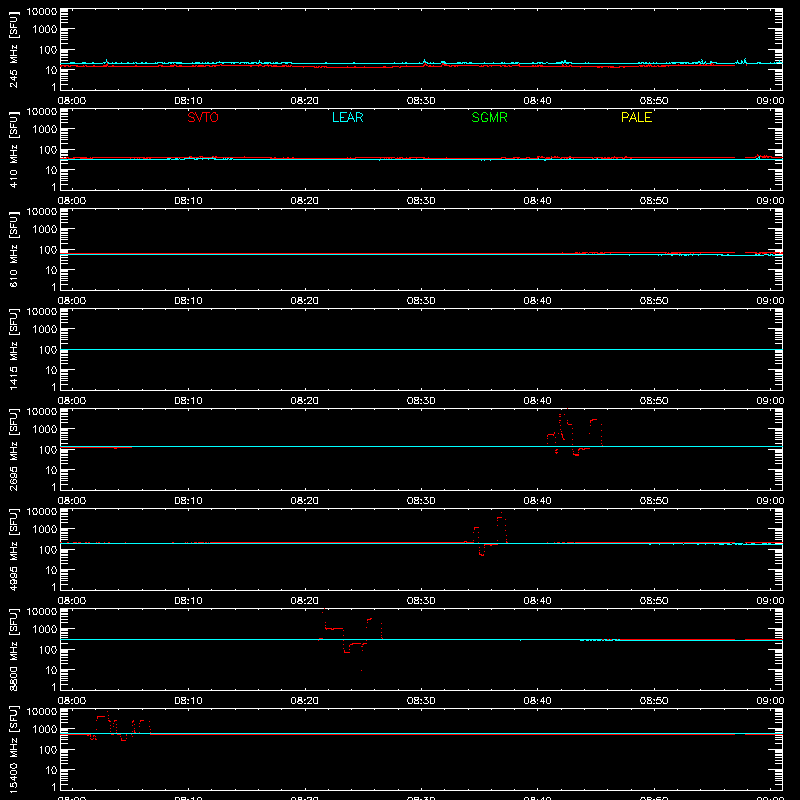
Task: Click 08:50 time label under 2695 MHz panel
Action: point(654,501)
